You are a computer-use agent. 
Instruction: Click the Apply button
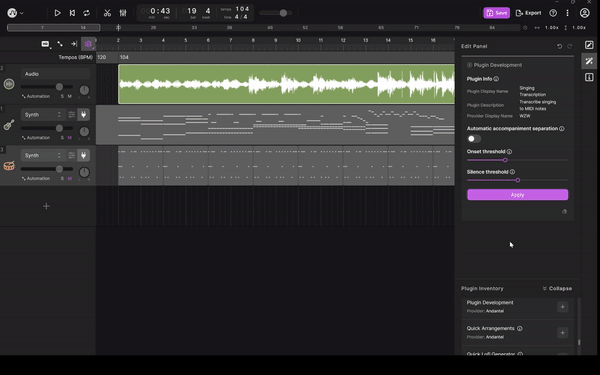[517, 195]
